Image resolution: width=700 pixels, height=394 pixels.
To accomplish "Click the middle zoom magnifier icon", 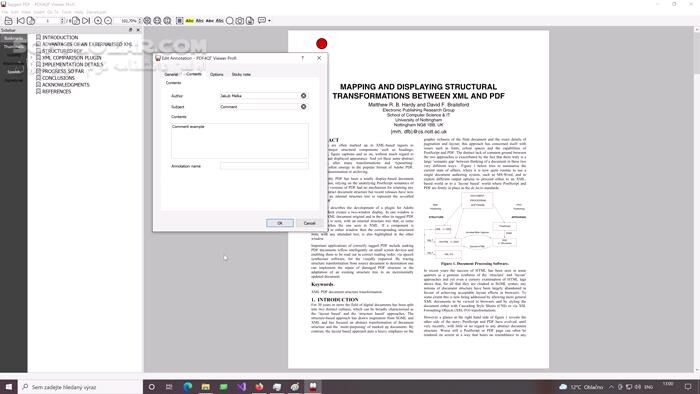I will click(x=157, y=21).
